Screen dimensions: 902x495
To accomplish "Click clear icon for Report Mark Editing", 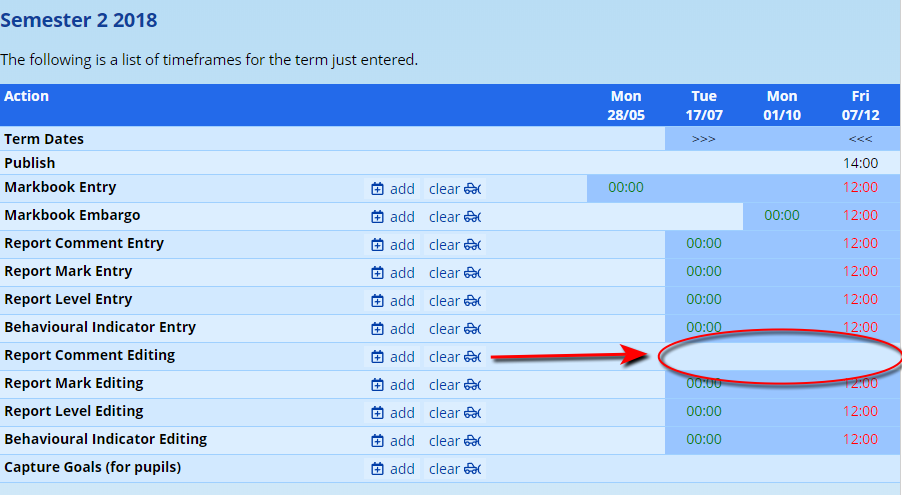I will 473,385.
